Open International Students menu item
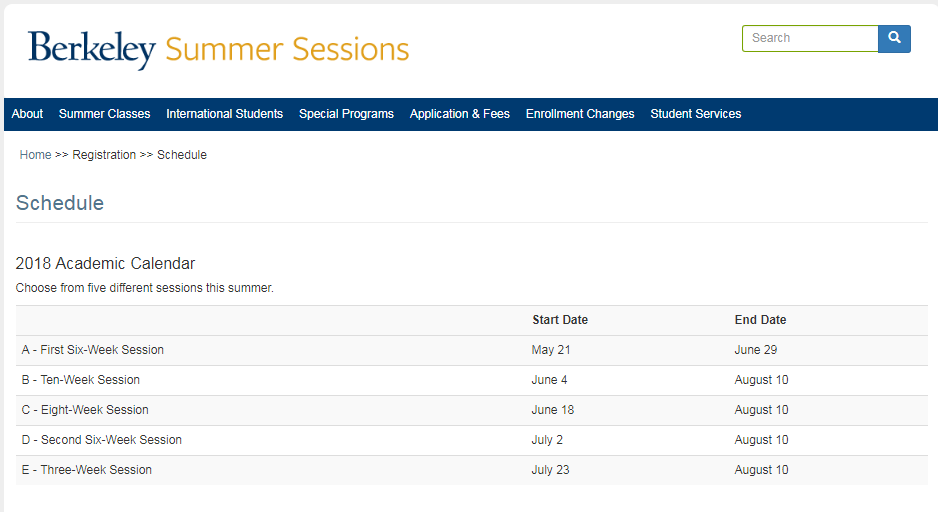Image resolution: width=938 pixels, height=512 pixels. (x=224, y=114)
